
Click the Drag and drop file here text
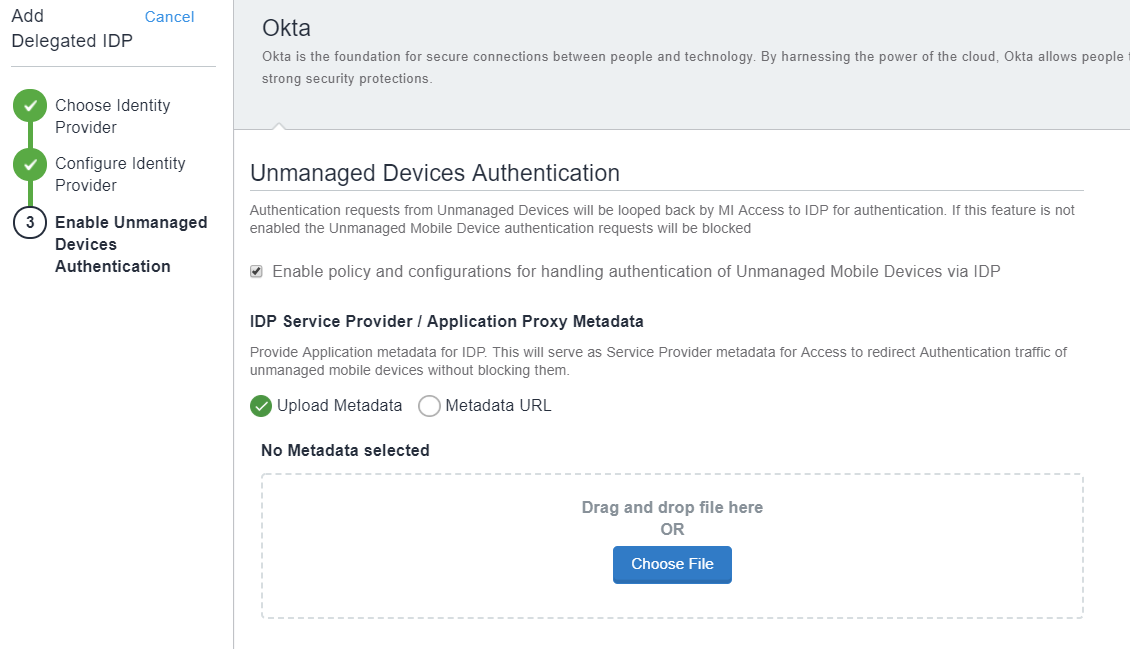pos(672,507)
